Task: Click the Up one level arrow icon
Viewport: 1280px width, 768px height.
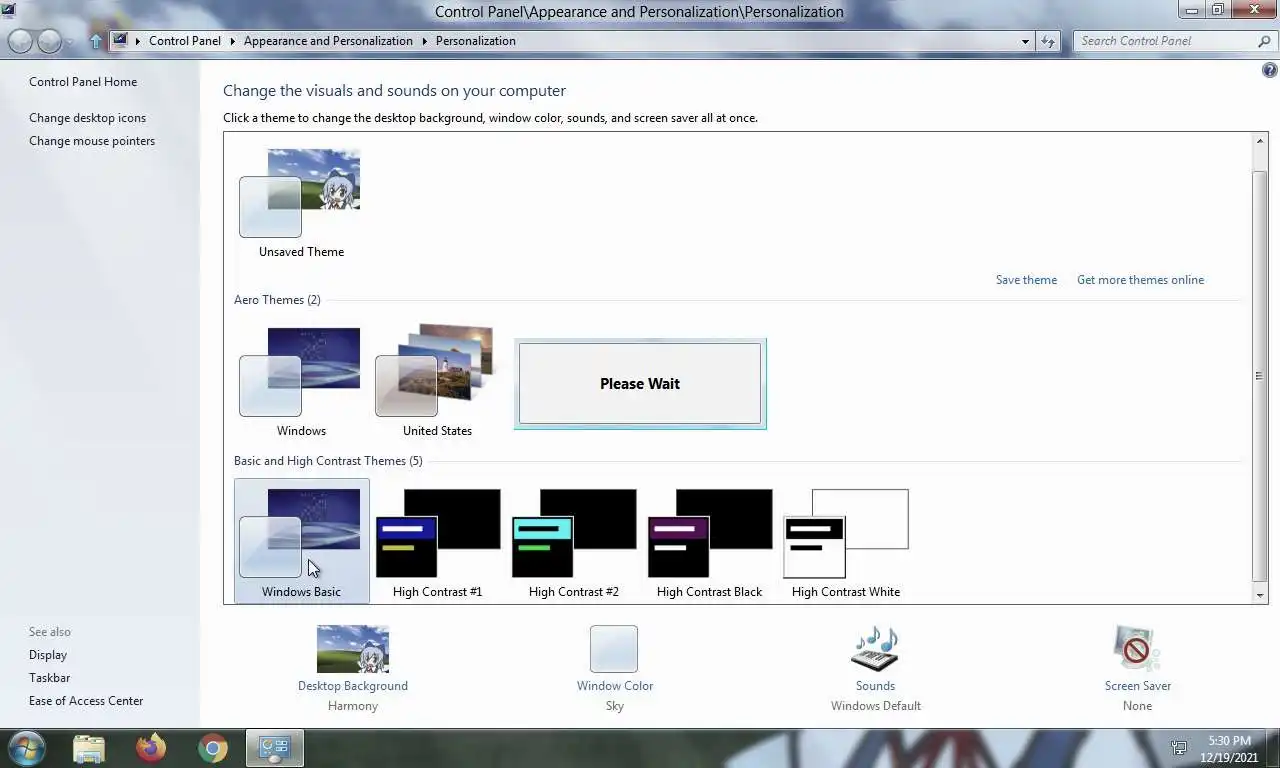Action: (x=96, y=41)
